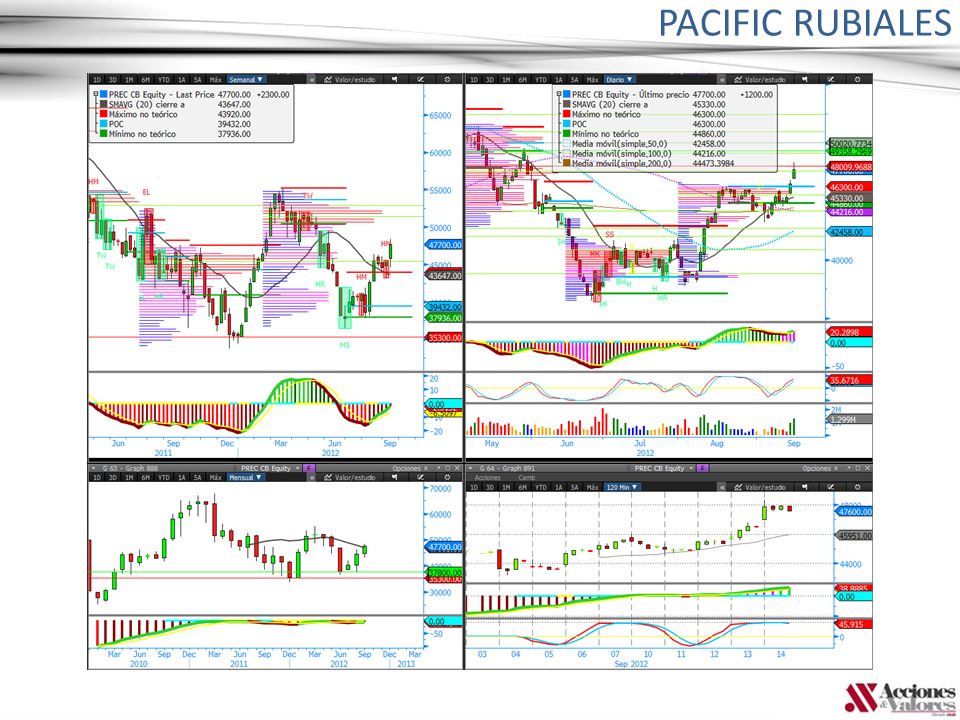Click Valor/estudio button in Mensual chart
Image resolution: width=960 pixels, height=720 pixels.
(x=350, y=477)
